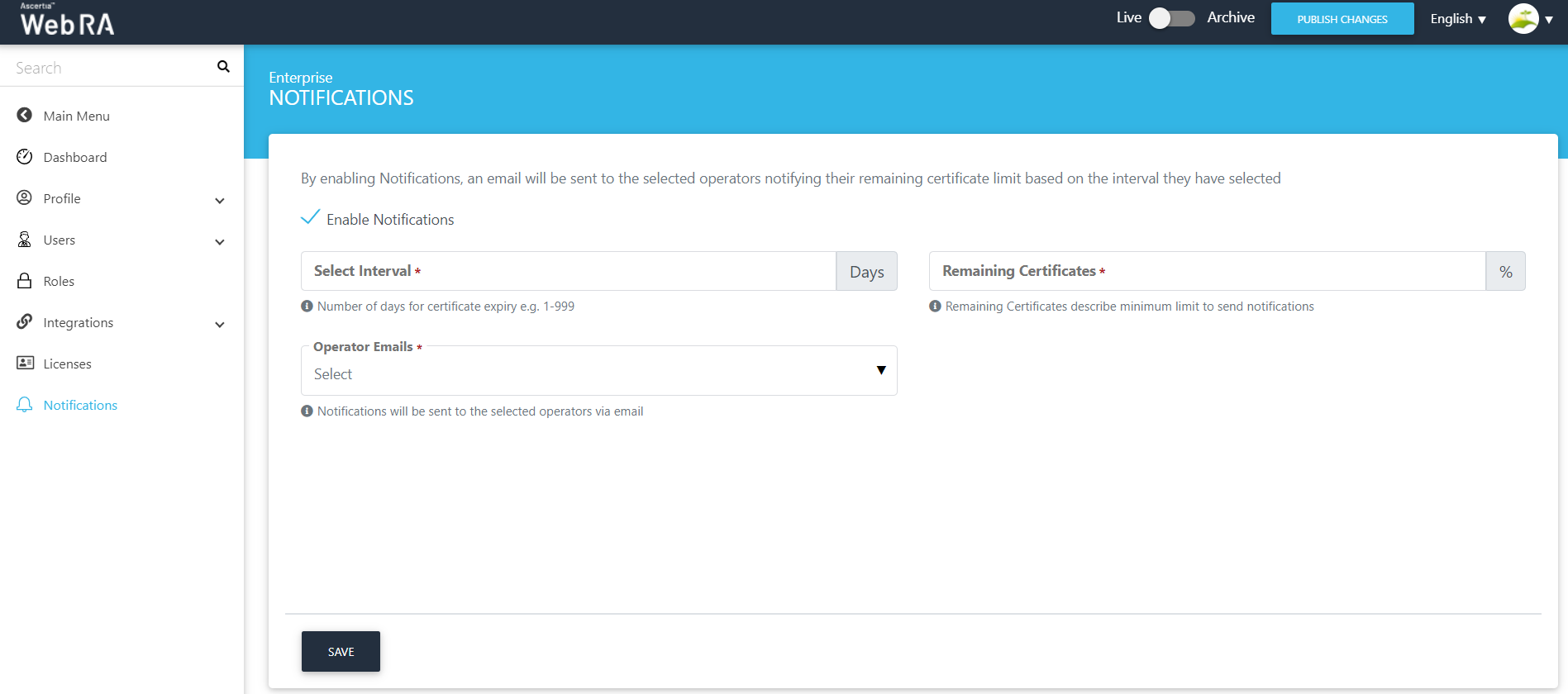Click the Enable Notifications label text

(390, 220)
